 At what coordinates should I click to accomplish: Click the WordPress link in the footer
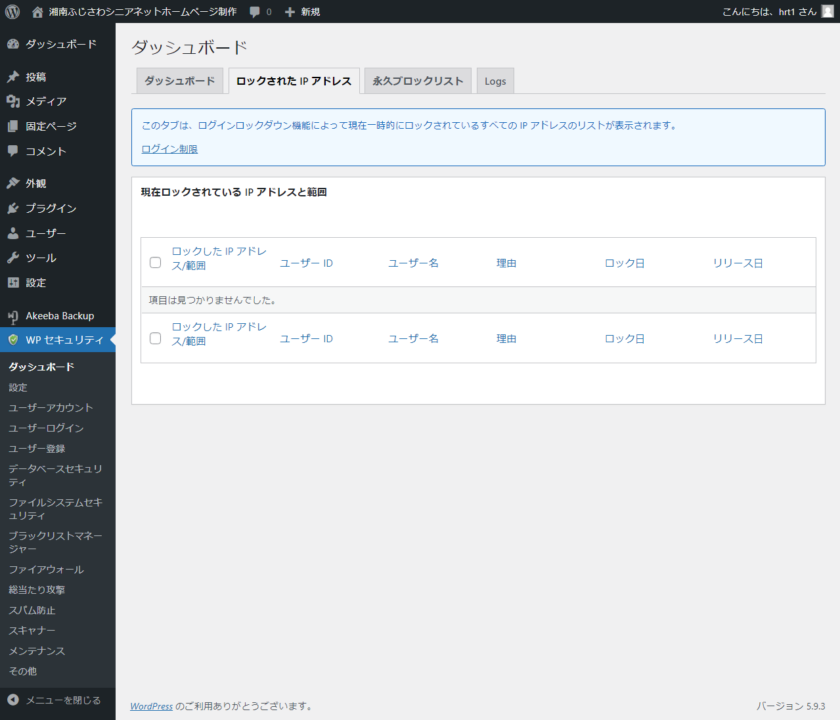point(151,706)
